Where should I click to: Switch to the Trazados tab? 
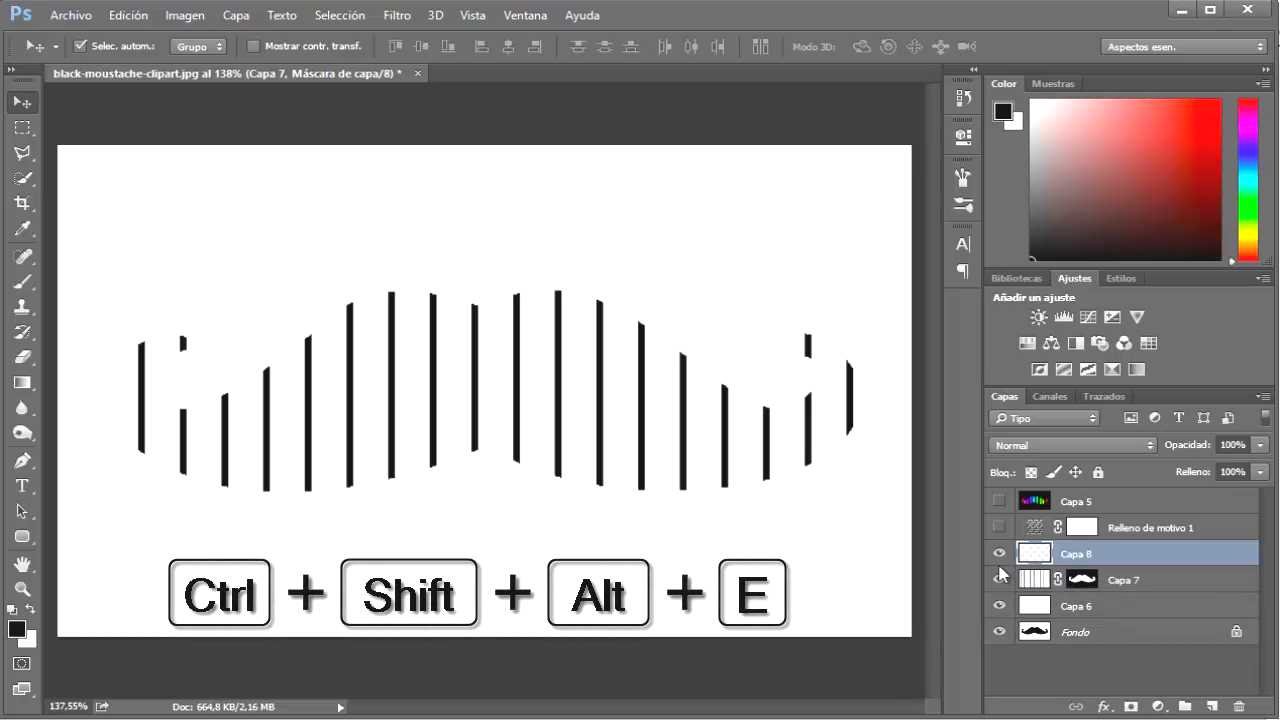[x=1104, y=397]
